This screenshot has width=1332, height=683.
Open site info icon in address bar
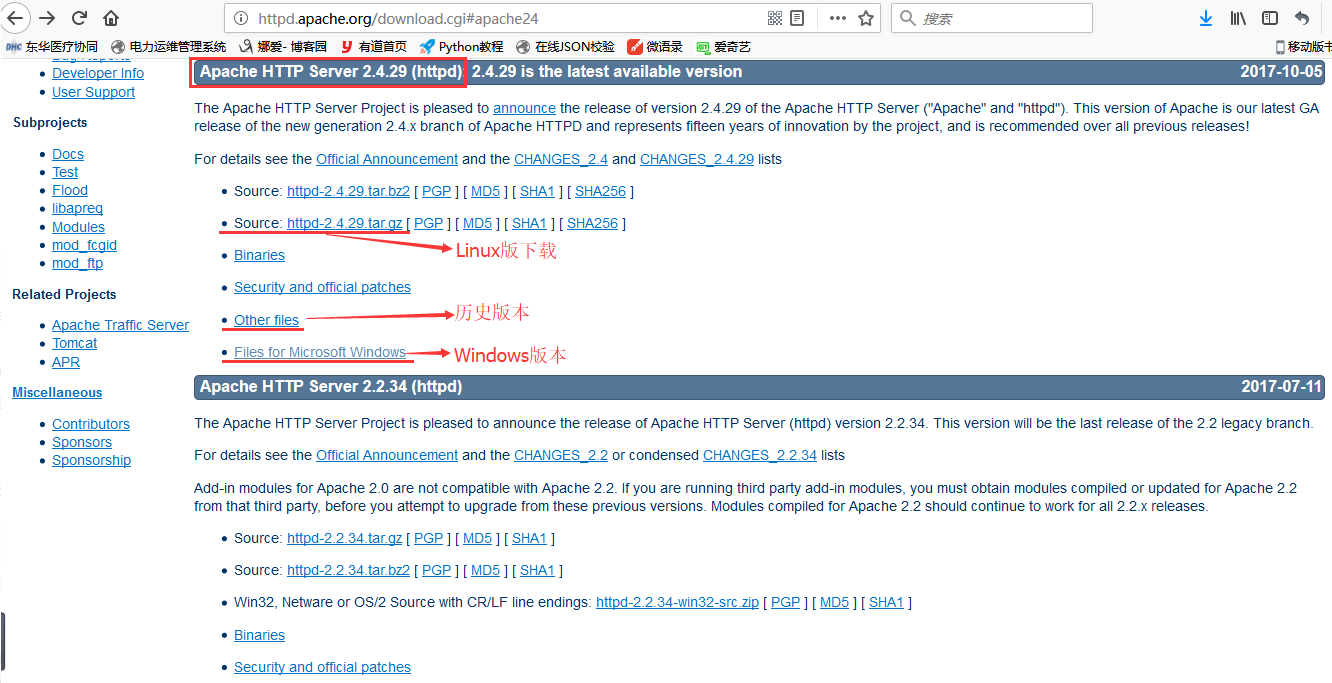point(241,18)
